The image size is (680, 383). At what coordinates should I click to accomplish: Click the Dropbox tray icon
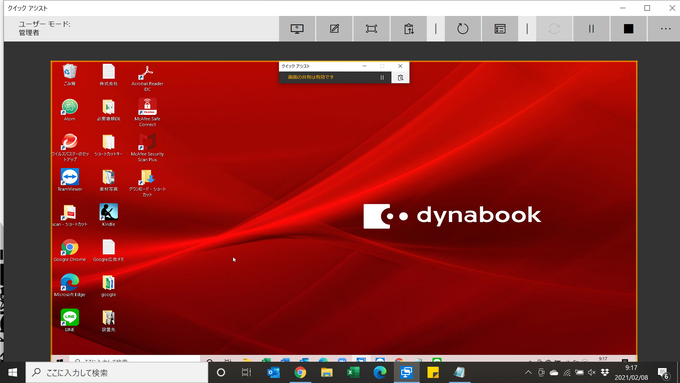[605, 373]
